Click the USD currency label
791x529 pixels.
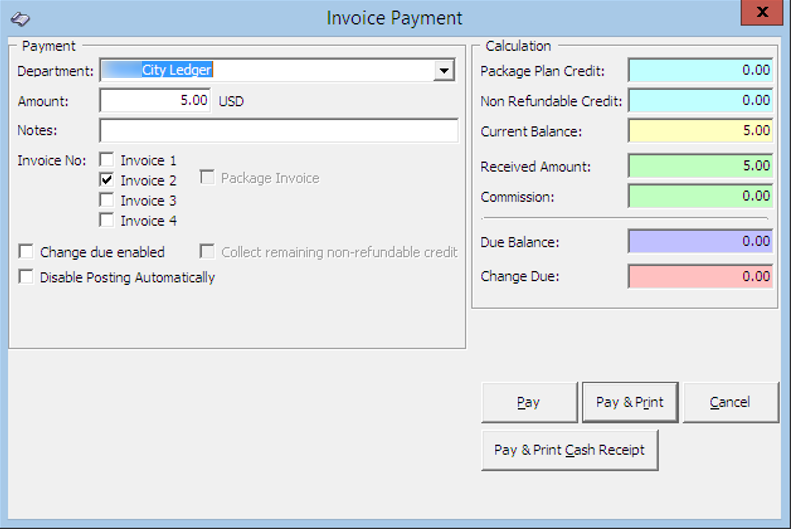point(231,101)
